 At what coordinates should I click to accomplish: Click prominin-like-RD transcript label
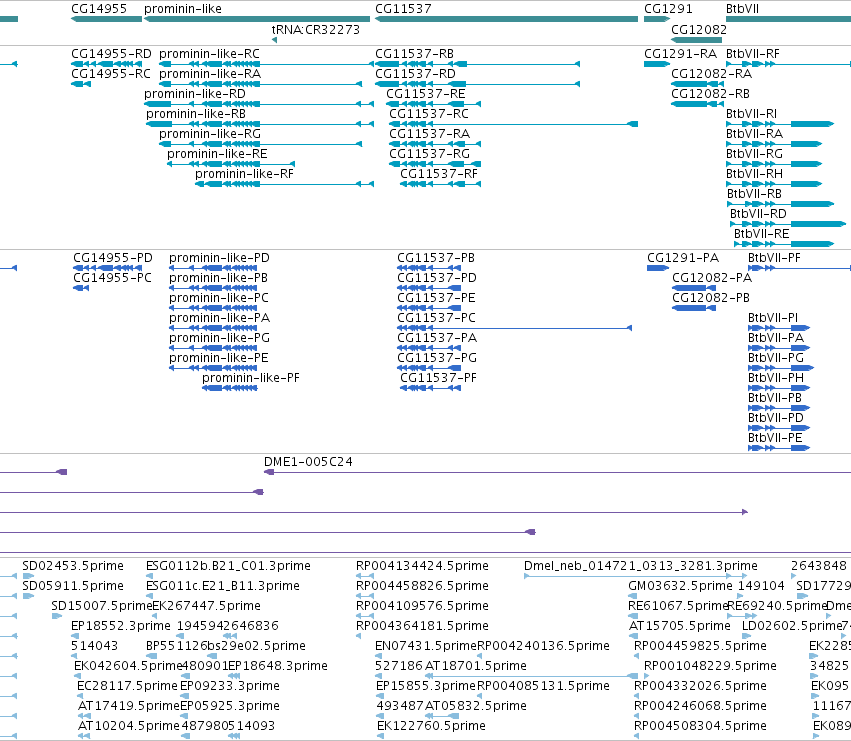pos(194,94)
